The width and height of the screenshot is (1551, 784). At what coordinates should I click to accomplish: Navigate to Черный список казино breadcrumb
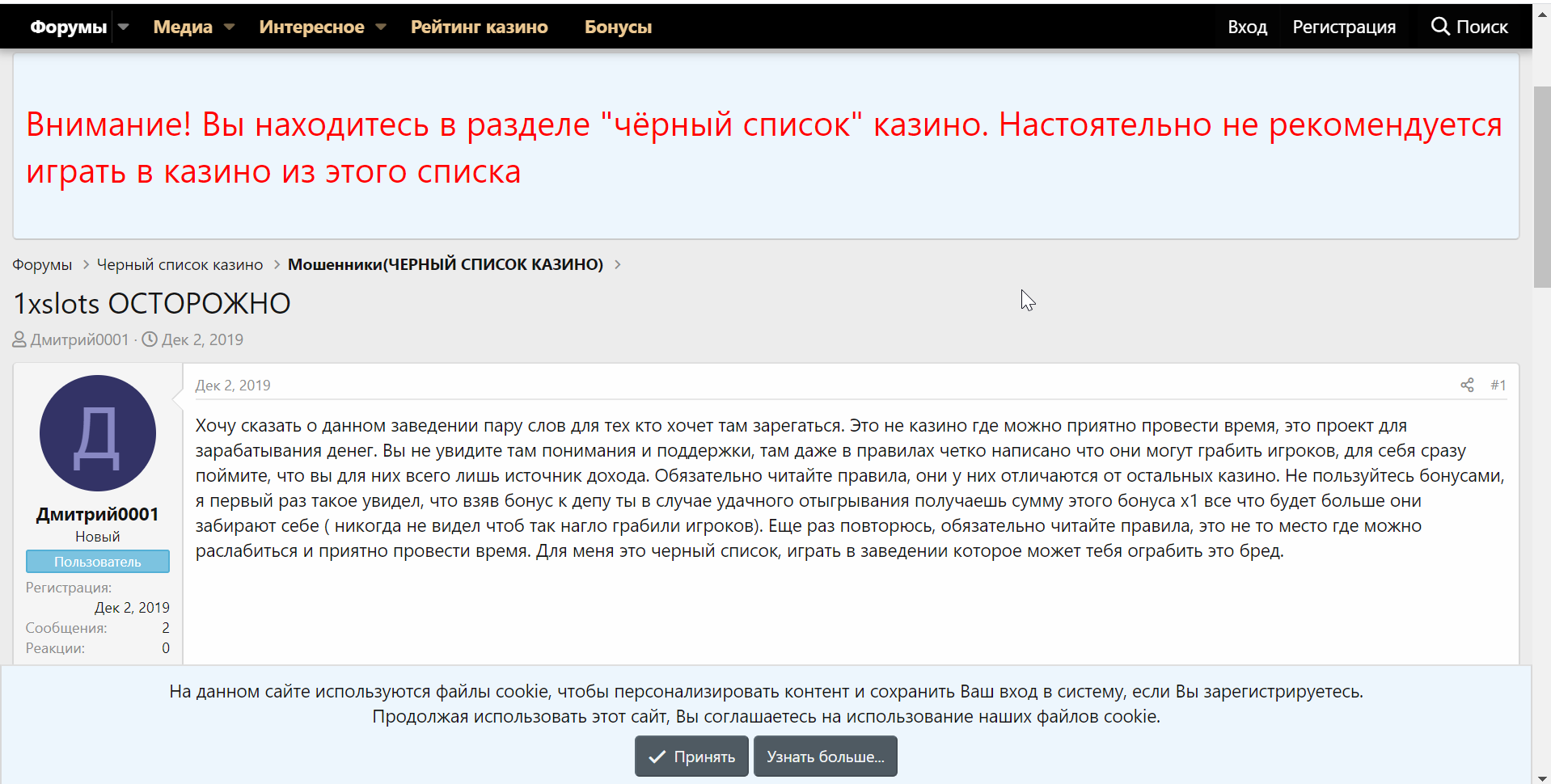(x=180, y=264)
